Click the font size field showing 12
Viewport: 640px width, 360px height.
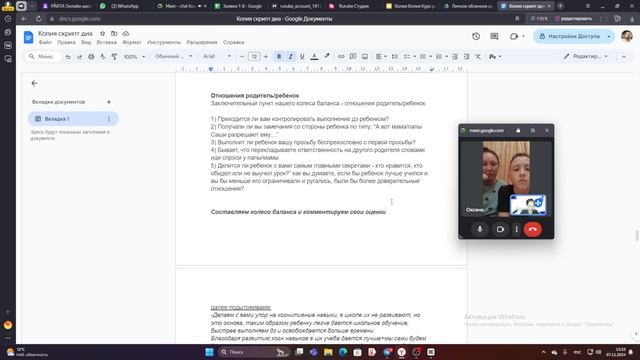point(254,56)
